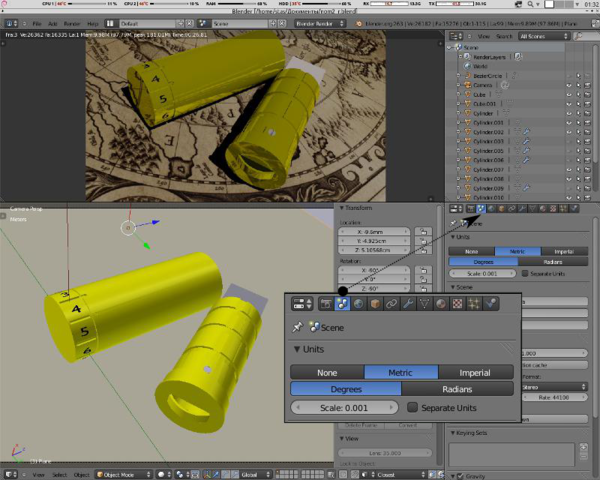The width and height of the screenshot is (600, 480).
Task: Click Metric button in small Properties panel
Action: (x=517, y=251)
